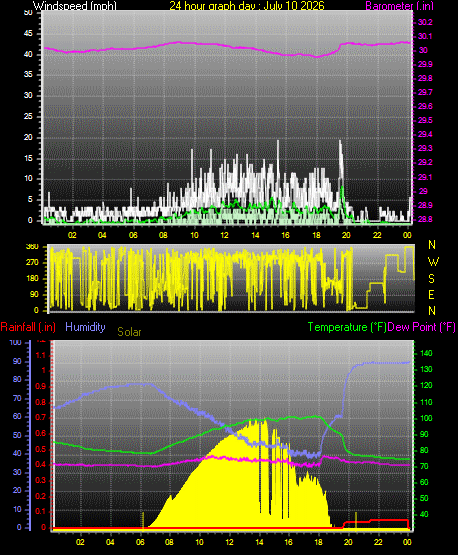
Task: Click the '14' hour label under the humidity chart
Action: click(259, 542)
